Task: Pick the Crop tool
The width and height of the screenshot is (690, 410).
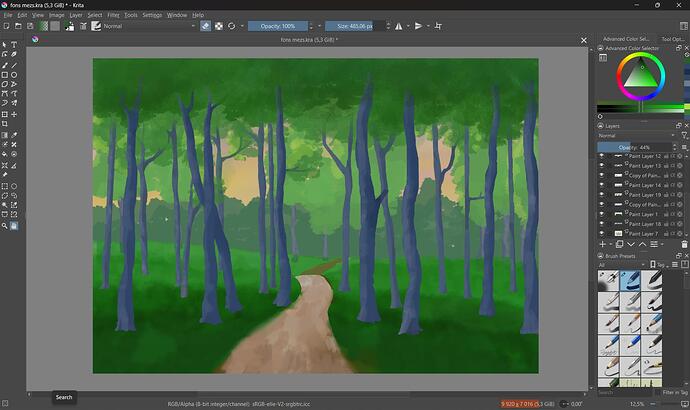Action: (x=5, y=124)
